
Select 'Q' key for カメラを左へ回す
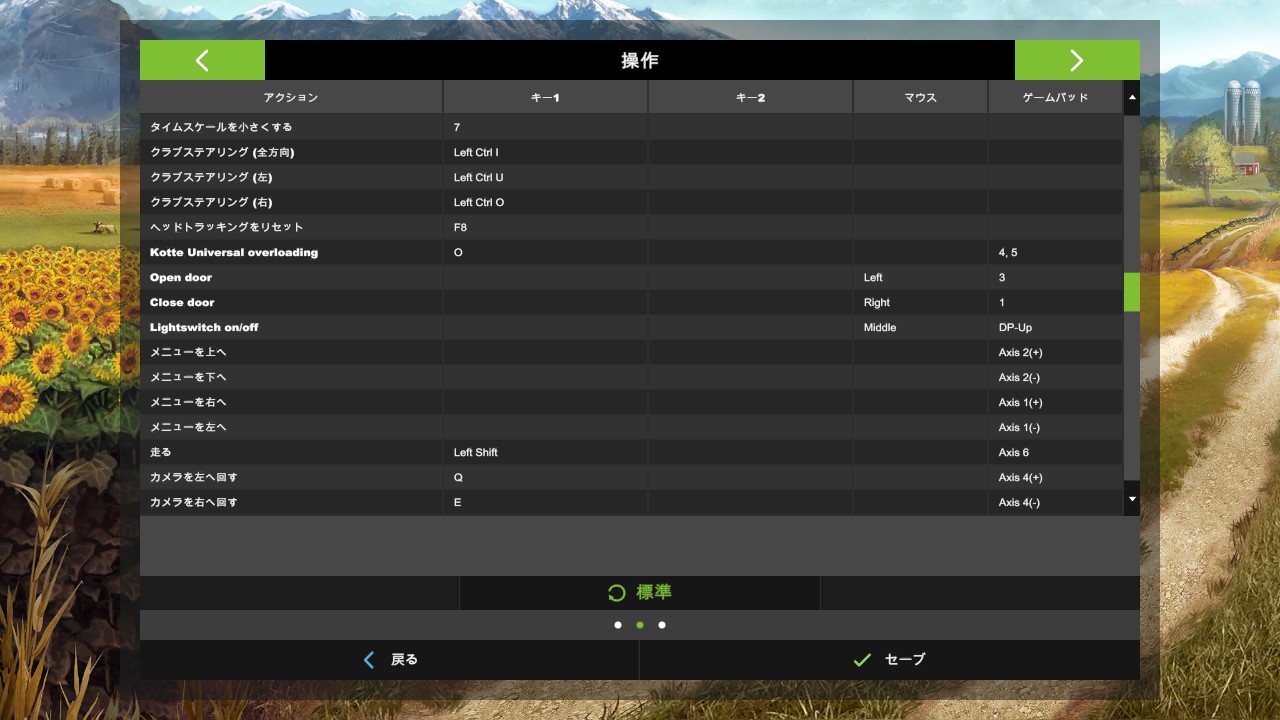[545, 477]
